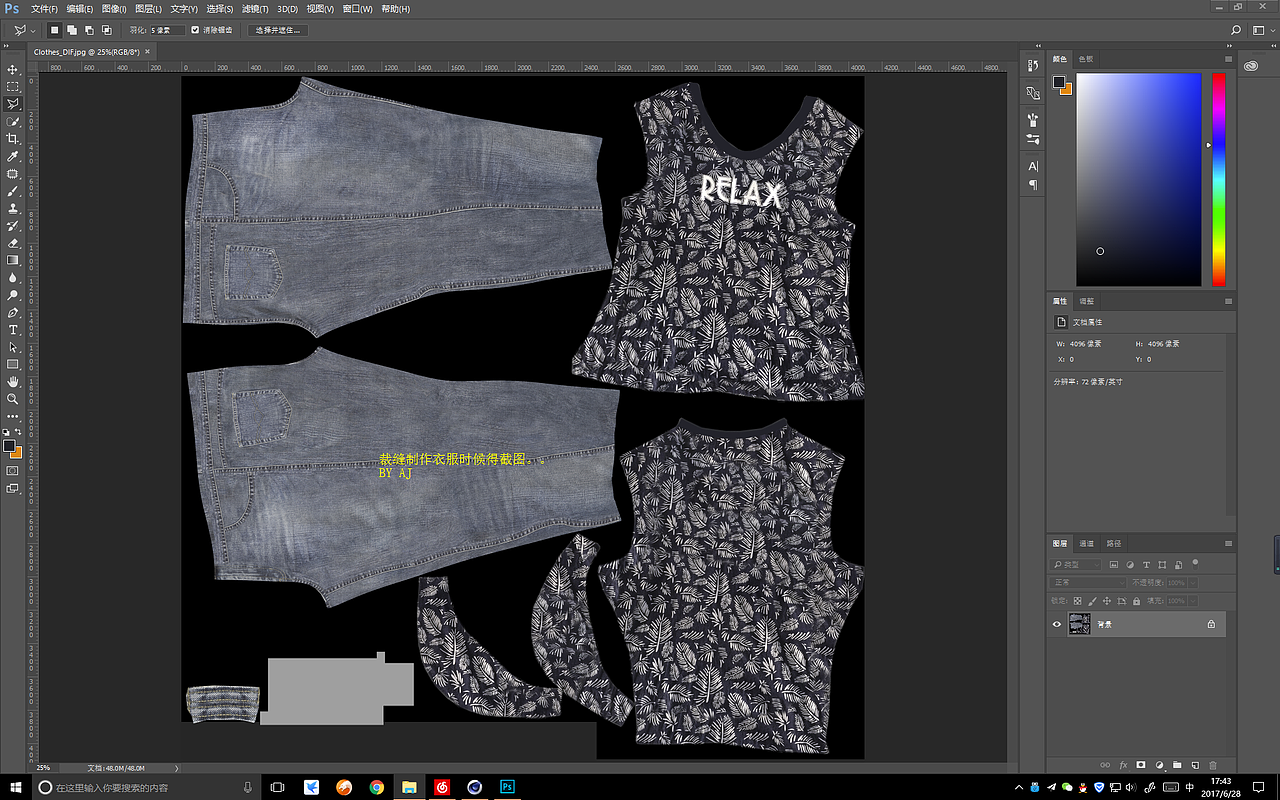Select the Zoom tool

coord(13,399)
